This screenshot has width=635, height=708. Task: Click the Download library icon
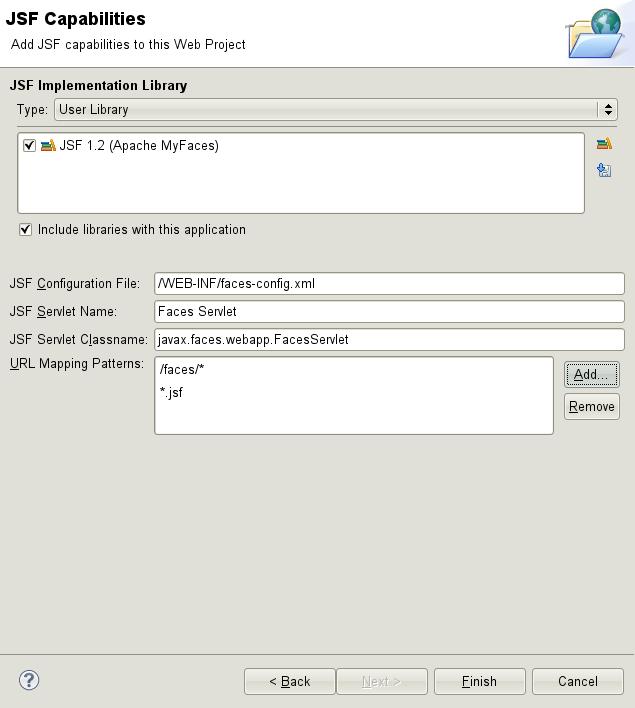point(604,170)
